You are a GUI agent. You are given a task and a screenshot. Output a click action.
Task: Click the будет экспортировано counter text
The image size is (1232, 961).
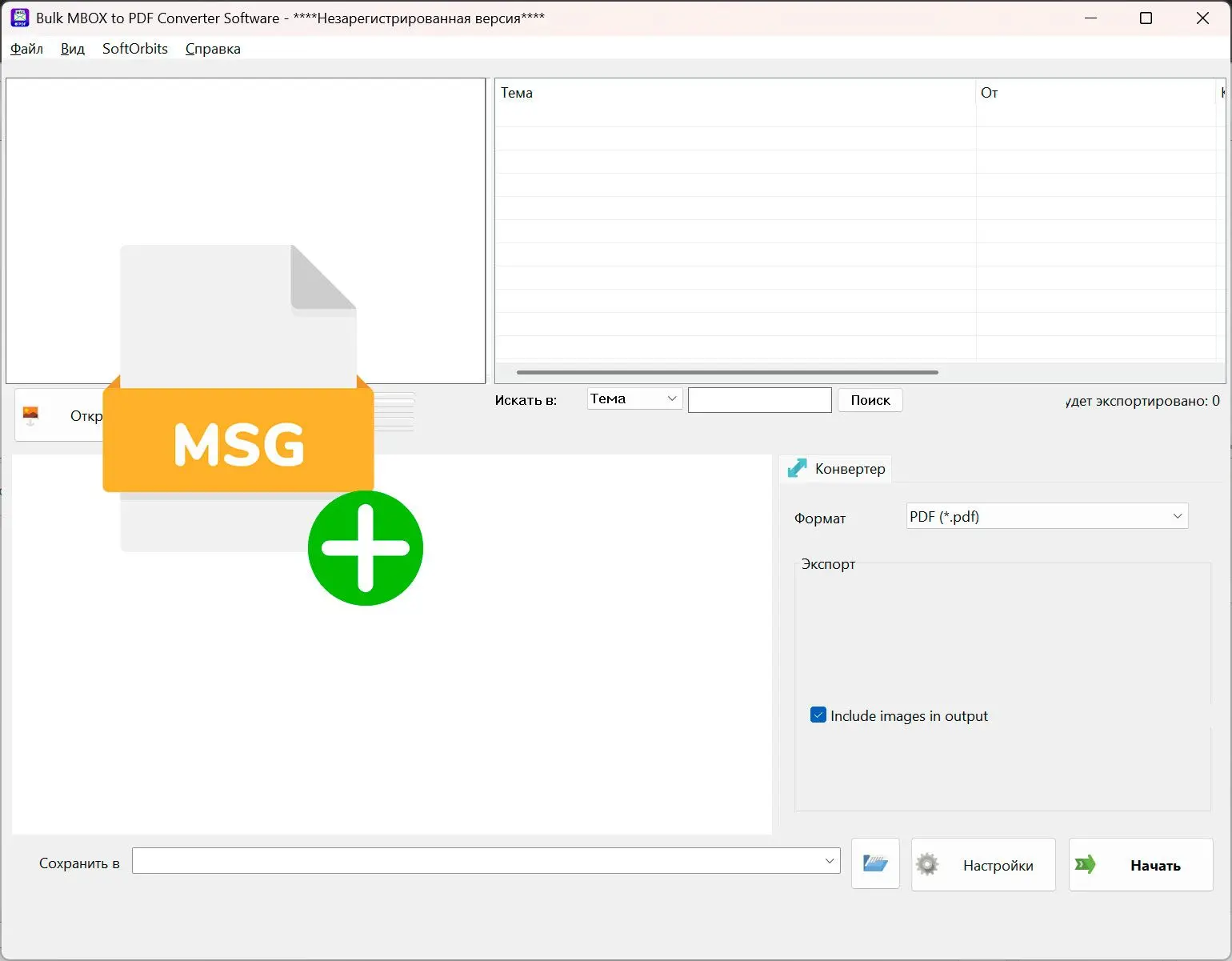pos(1142,401)
